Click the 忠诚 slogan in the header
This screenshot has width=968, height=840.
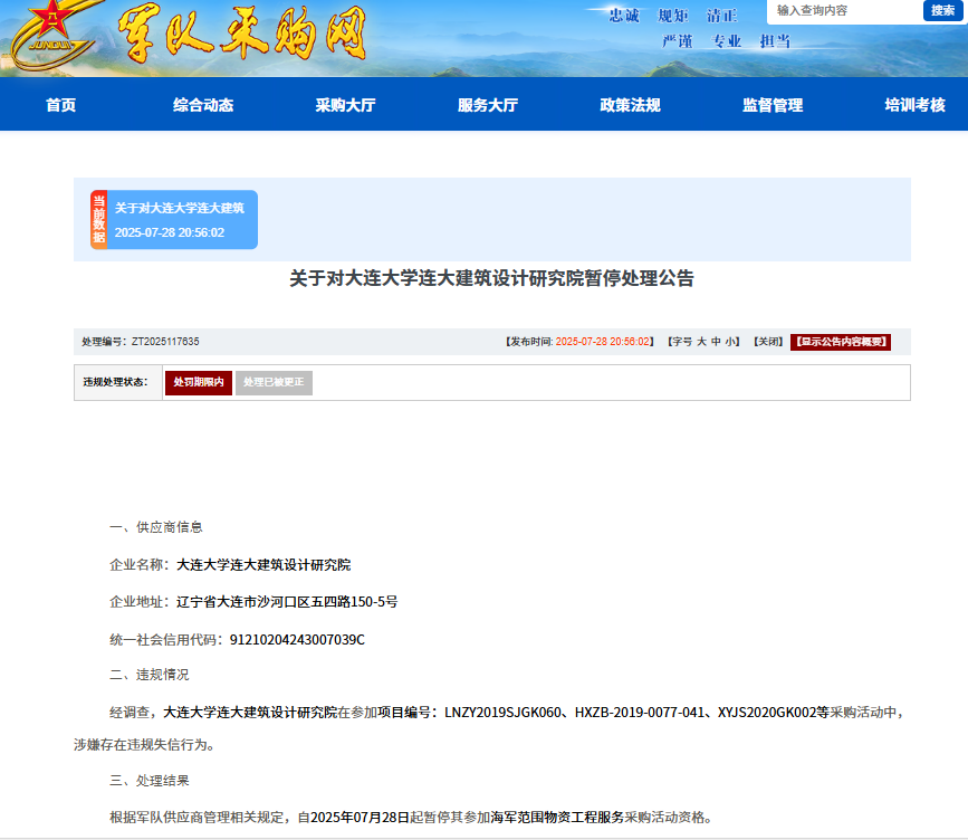624,15
